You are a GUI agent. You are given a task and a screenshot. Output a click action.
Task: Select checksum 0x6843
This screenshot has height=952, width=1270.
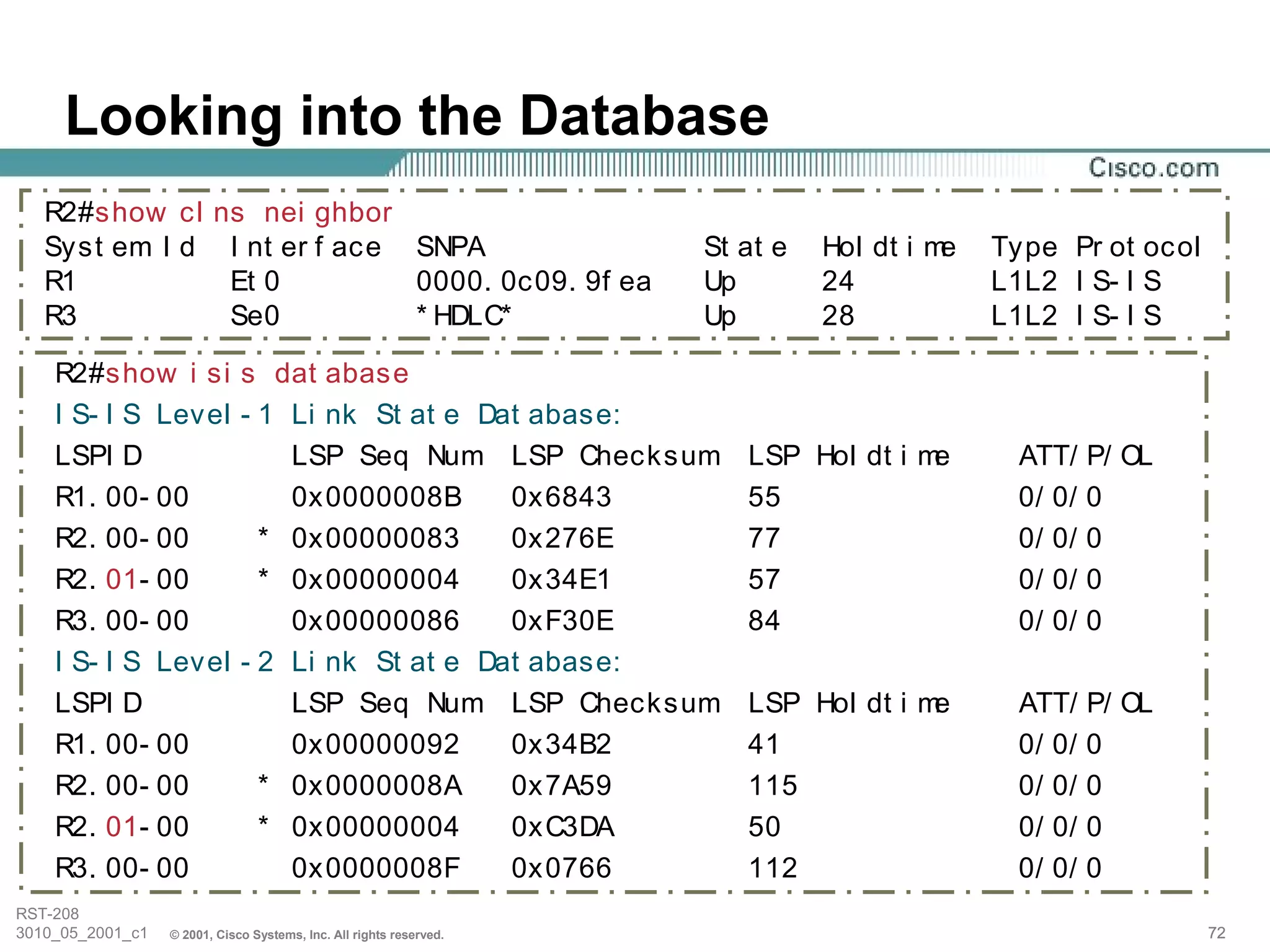pos(562,497)
